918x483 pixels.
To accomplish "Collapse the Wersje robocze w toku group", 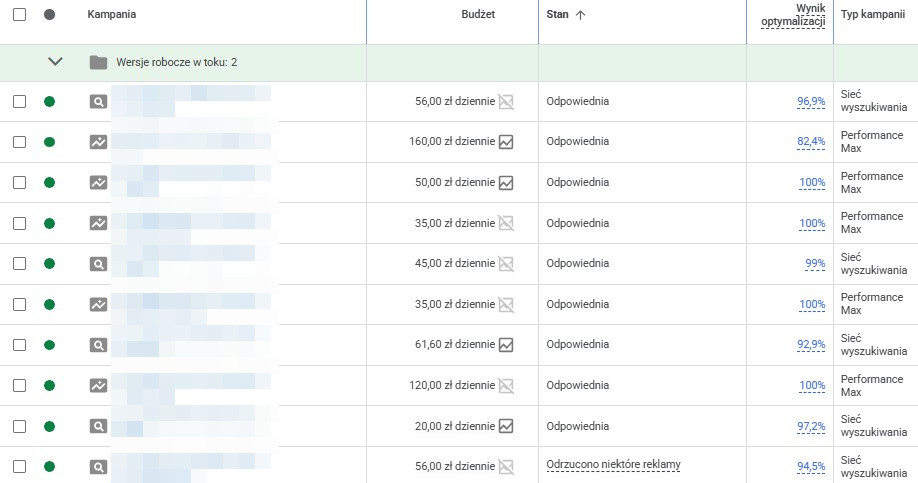I will pyautogui.click(x=55, y=62).
